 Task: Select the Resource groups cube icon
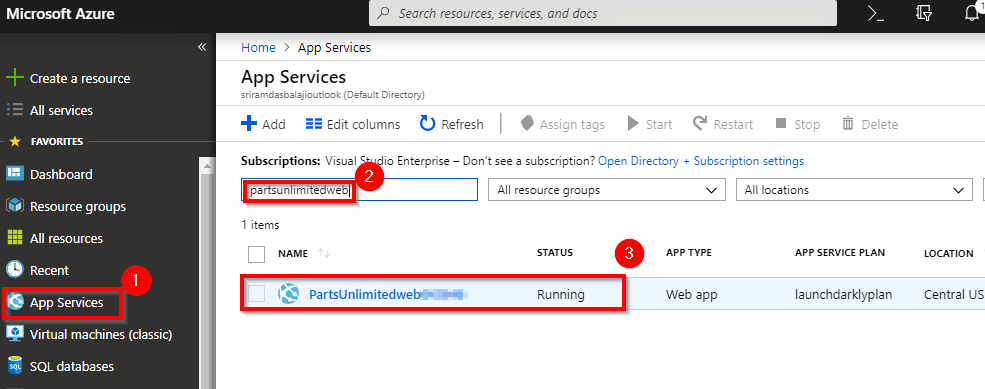coord(14,206)
